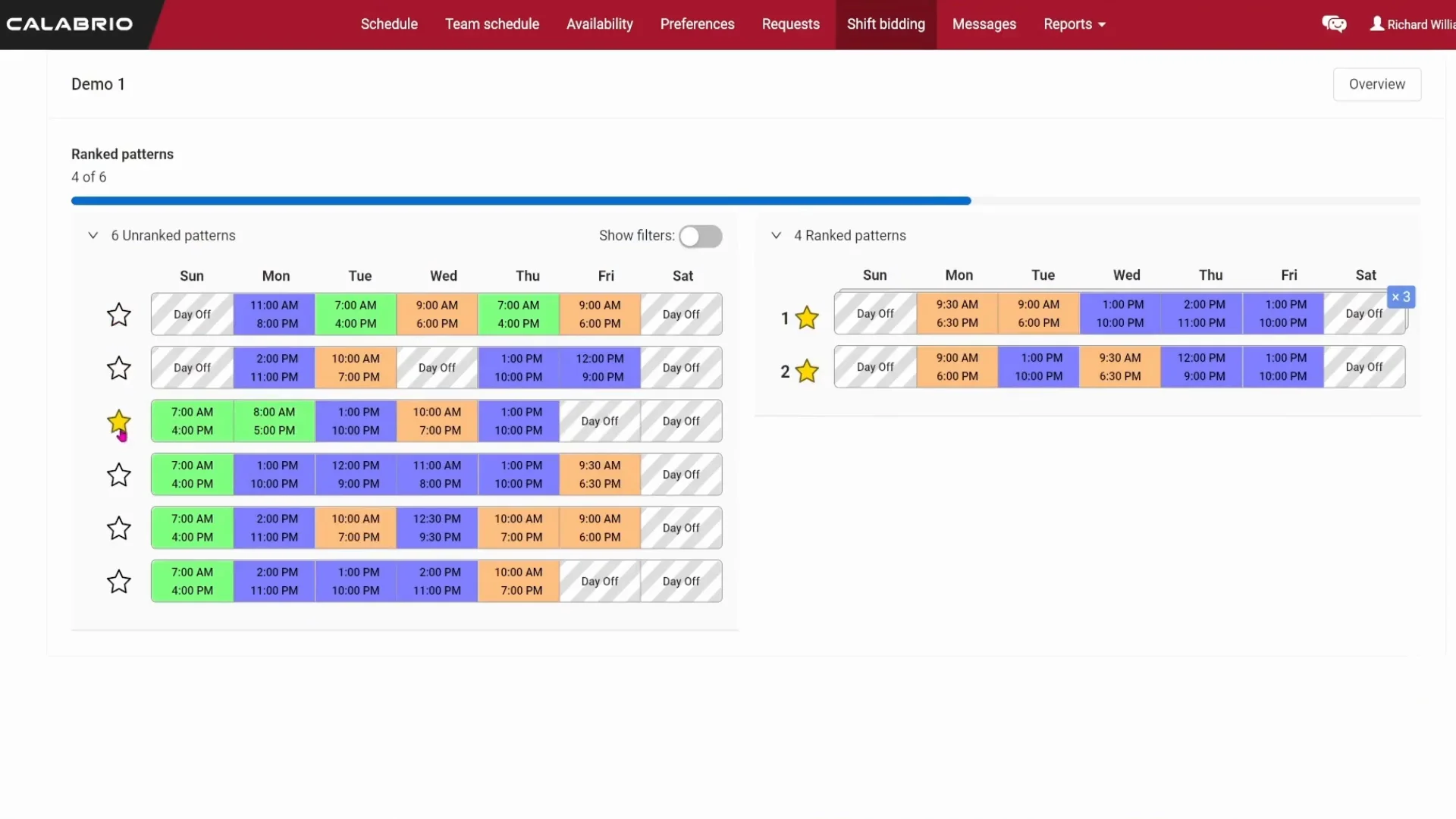The width and height of the screenshot is (1456, 819).
Task: Click the Requests navigation menu item
Action: tap(790, 24)
